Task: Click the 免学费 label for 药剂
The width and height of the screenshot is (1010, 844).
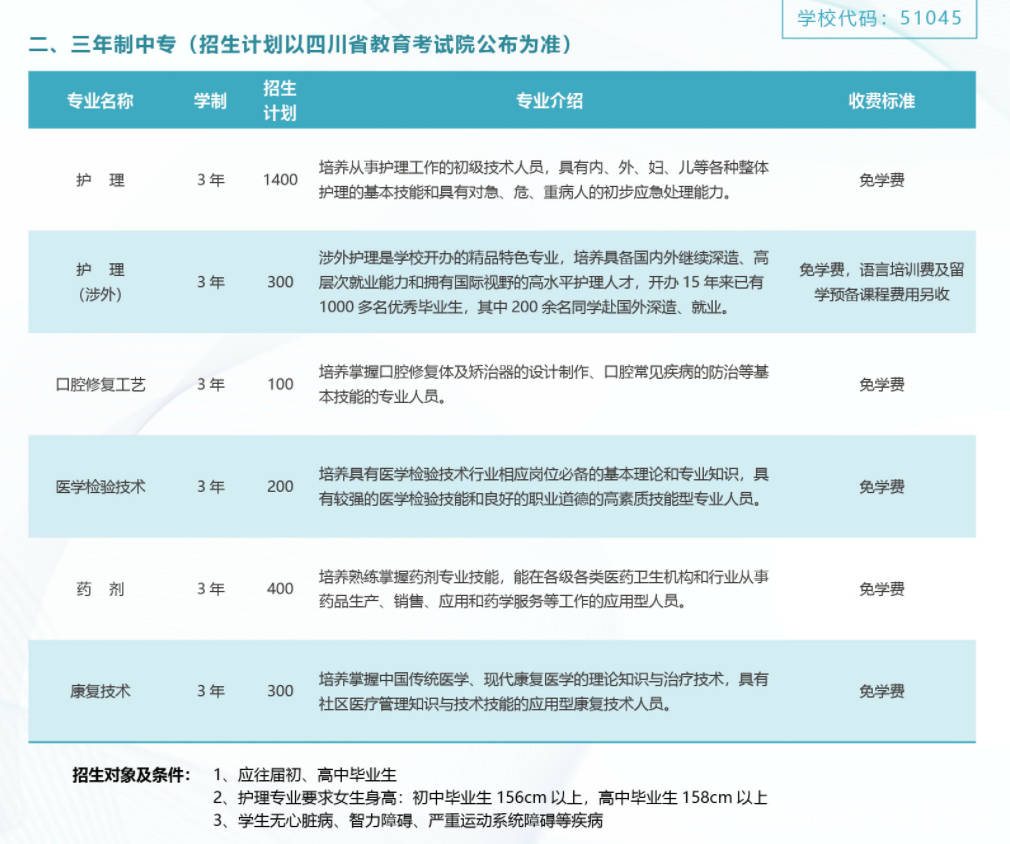Action: [880, 589]
